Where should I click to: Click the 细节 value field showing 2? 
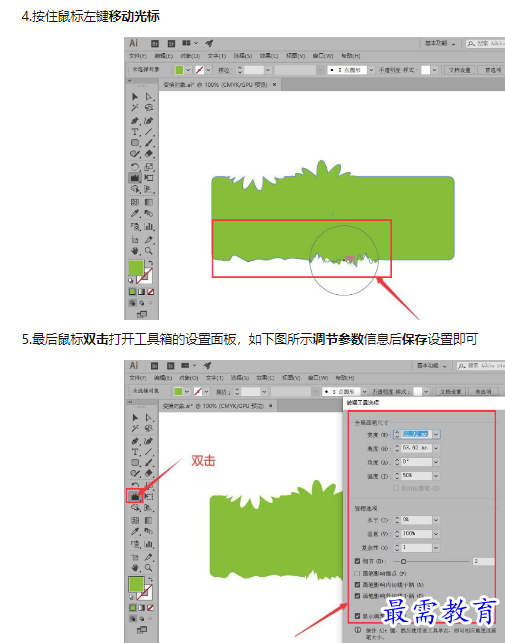click(484, 561)
